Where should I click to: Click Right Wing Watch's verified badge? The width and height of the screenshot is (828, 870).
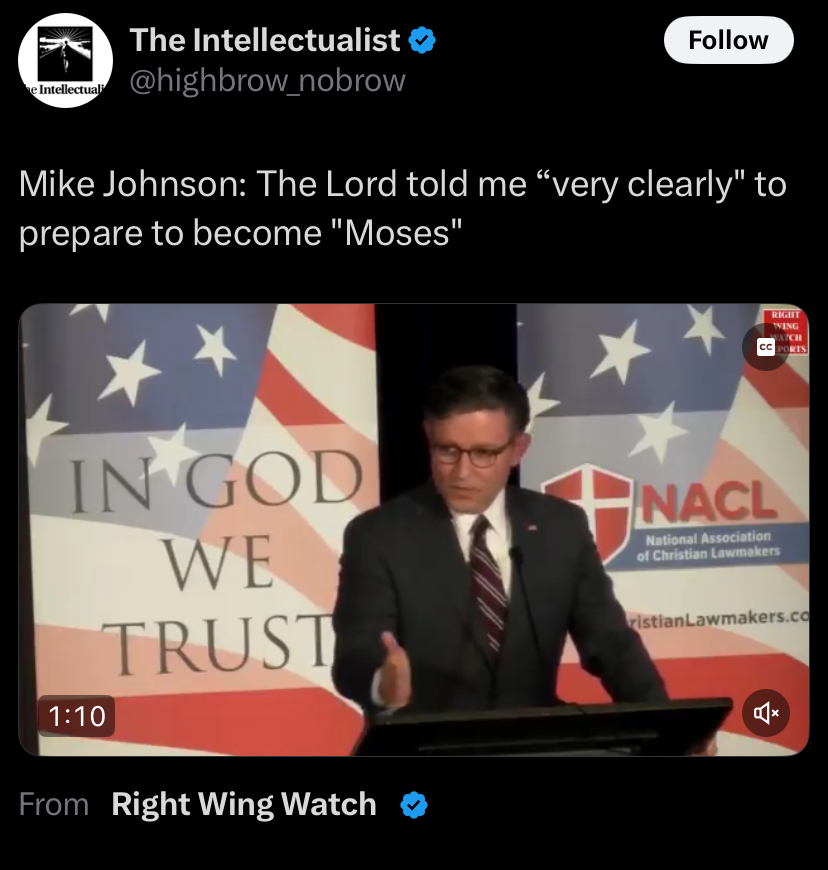[x=414, y=805]
